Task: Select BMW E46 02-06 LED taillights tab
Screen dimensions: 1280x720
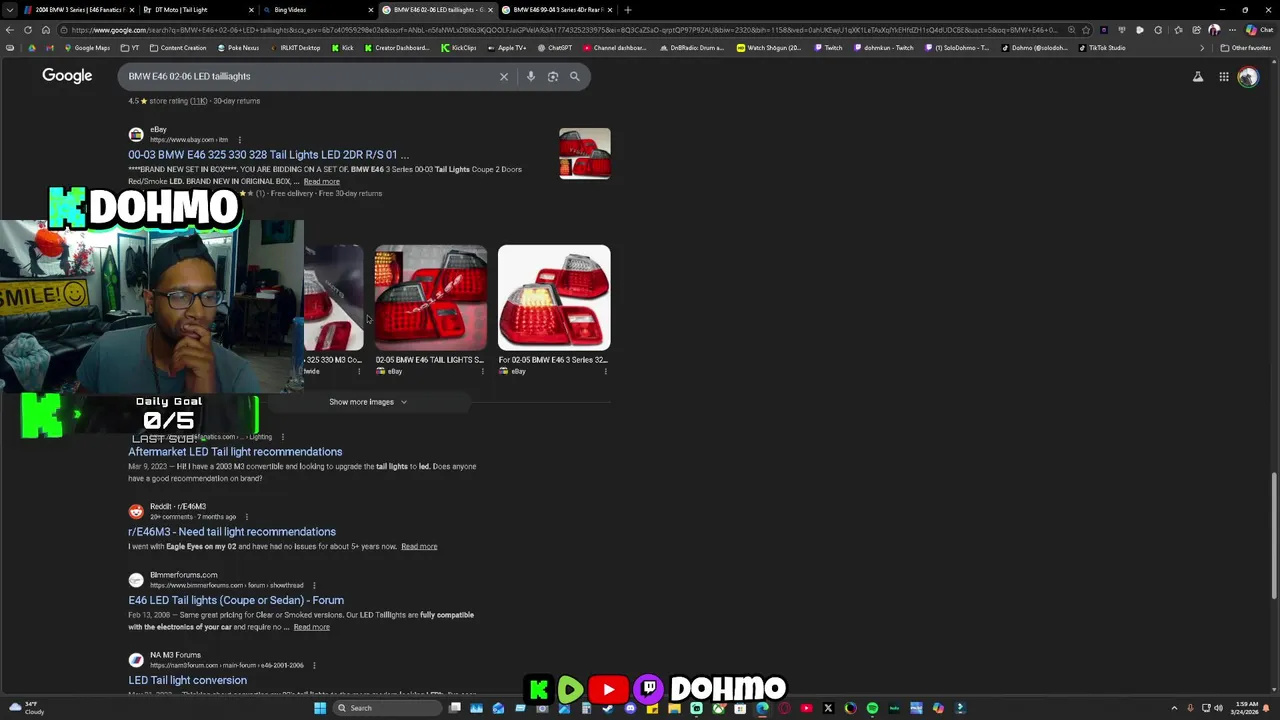Action: click(x=437, y=10)
